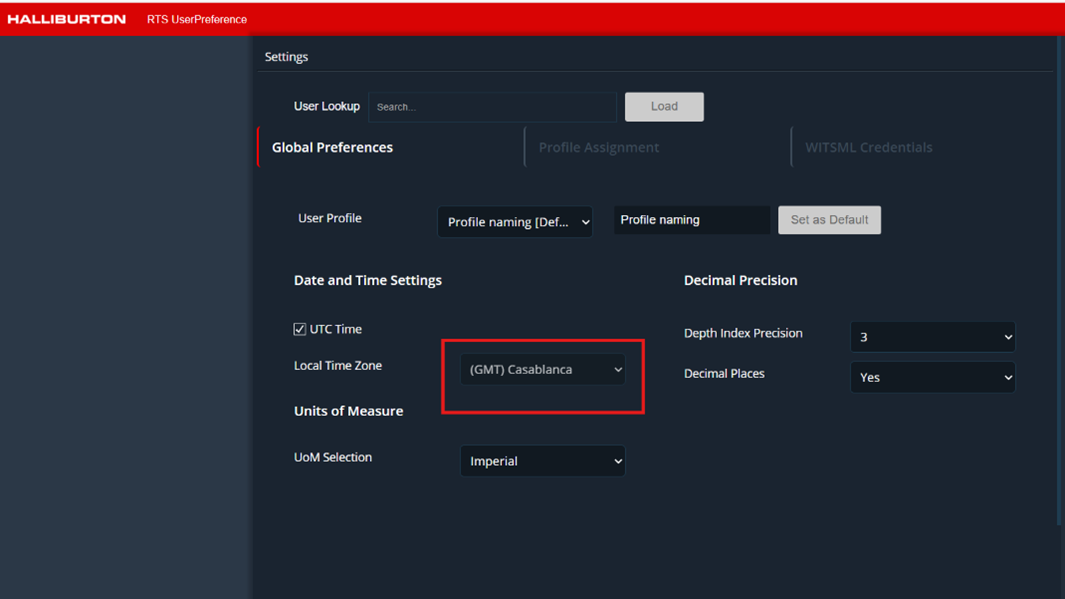Click the vertical scrollbar on right edge
This screenshot has width=1065, height=599.
click(1059, 280)
